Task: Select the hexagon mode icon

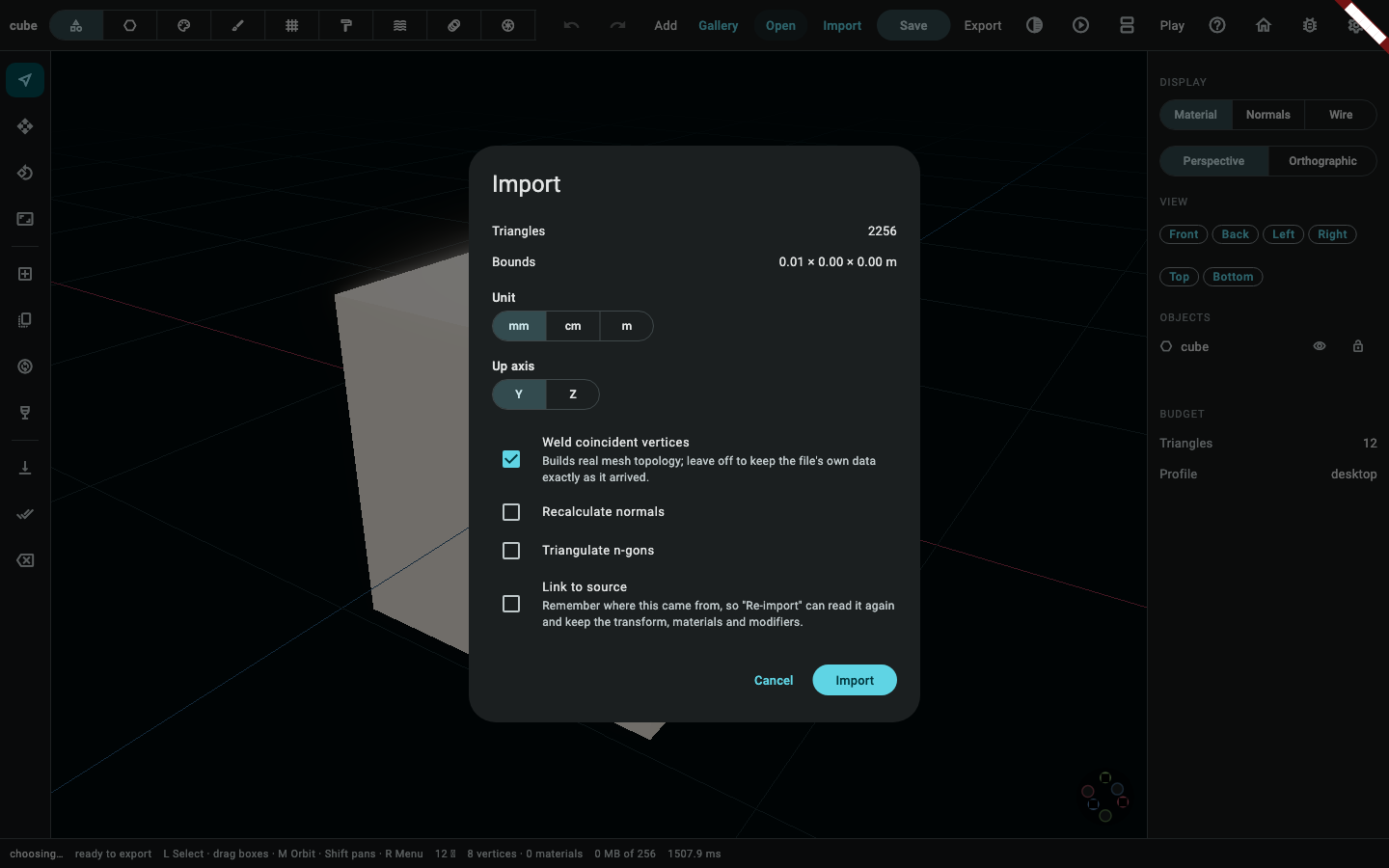Action: pyautogui.click(x=130, y=26)
